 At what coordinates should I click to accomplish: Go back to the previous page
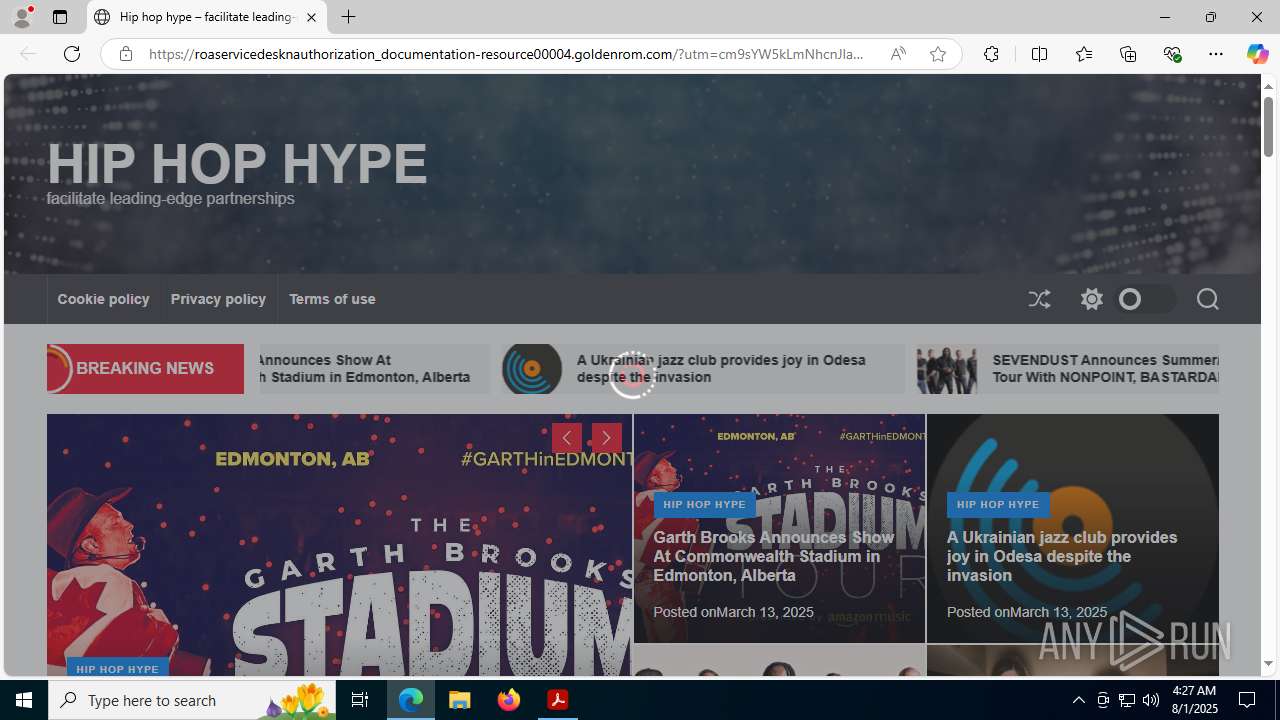point(28,54)
